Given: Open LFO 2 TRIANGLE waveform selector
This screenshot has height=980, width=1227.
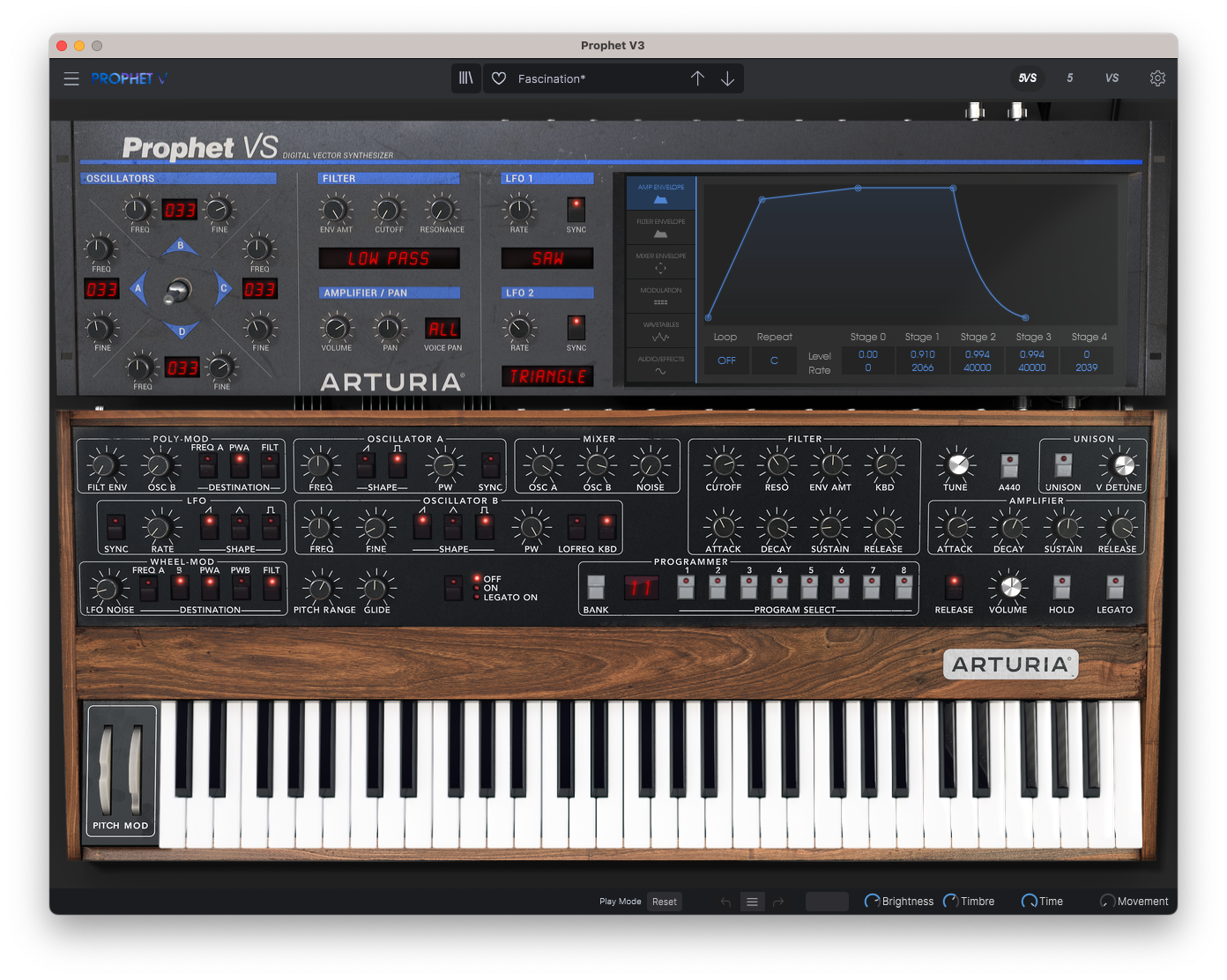Looking at the screenshot, I should pos(547,376).
